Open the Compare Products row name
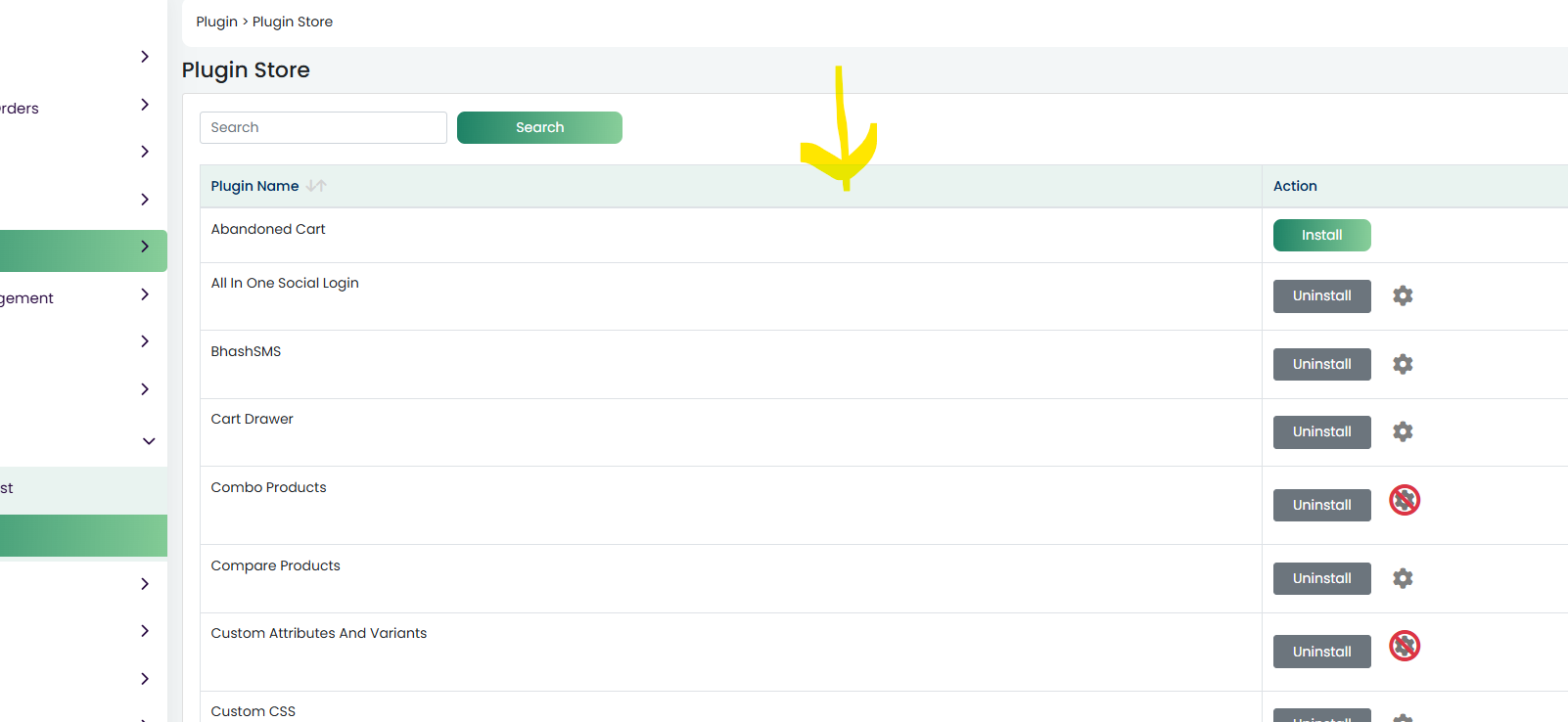This screenshot has width=1568, height=722. (x=275, y=565)
